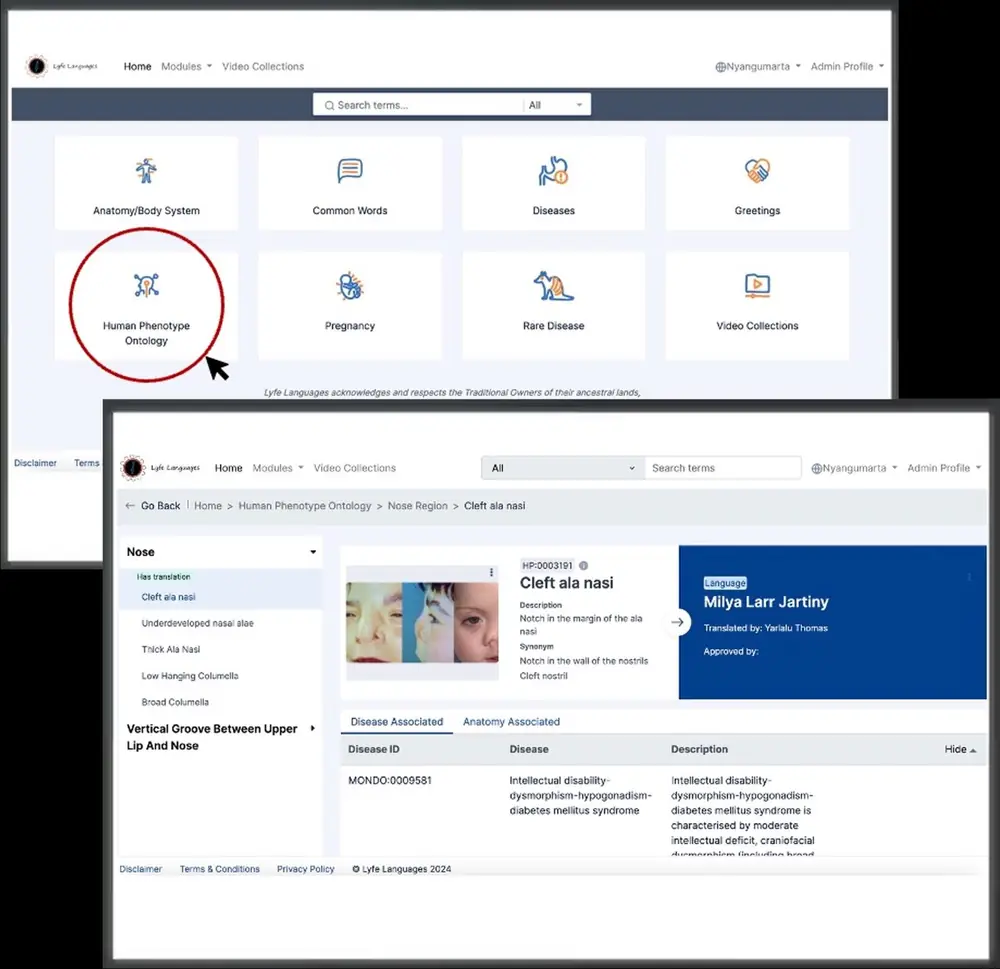The height and width of the screenshot is (969, 1000).
Task: Click Human Phenotype Ontology breadcrumb link
Action: coord(305,506)
